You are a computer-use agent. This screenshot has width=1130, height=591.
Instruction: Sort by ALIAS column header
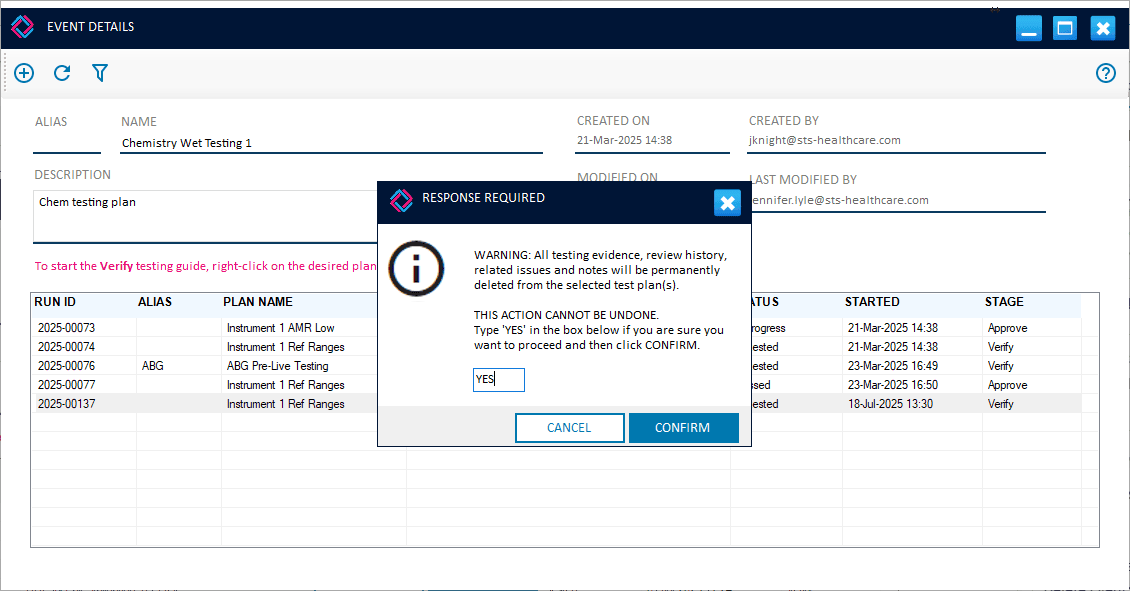[x=155, y=302]
